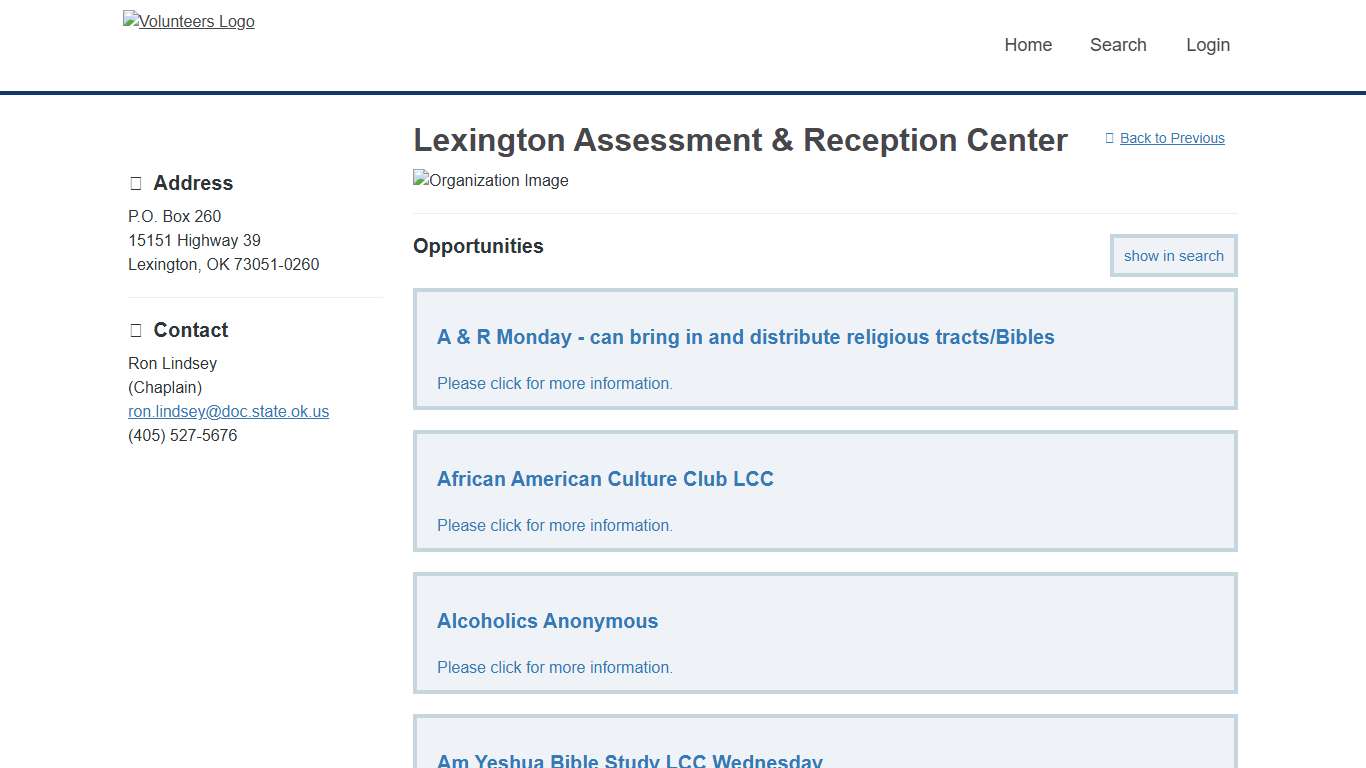
Task: Open African American Culture Club LCC opportunity
Action: tap(605, 479)
